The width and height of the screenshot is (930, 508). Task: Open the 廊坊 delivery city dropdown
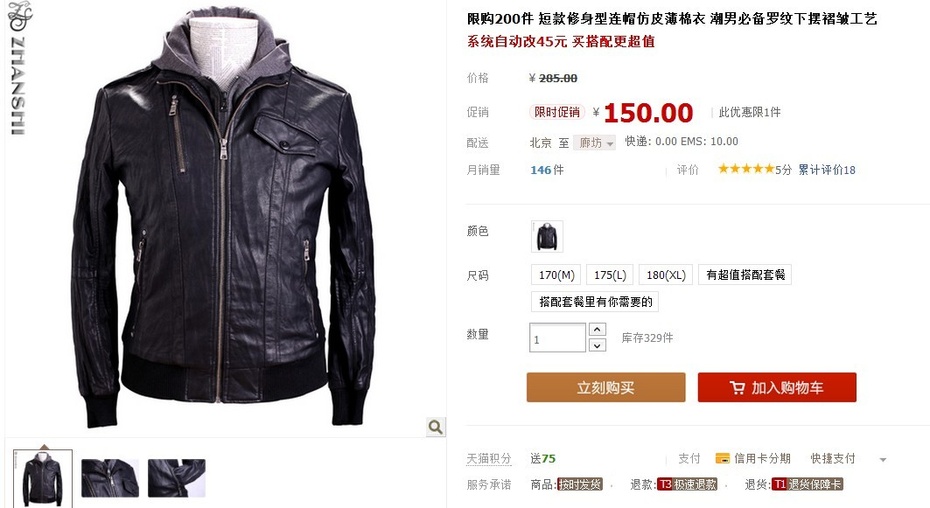[x=594, y=142]
